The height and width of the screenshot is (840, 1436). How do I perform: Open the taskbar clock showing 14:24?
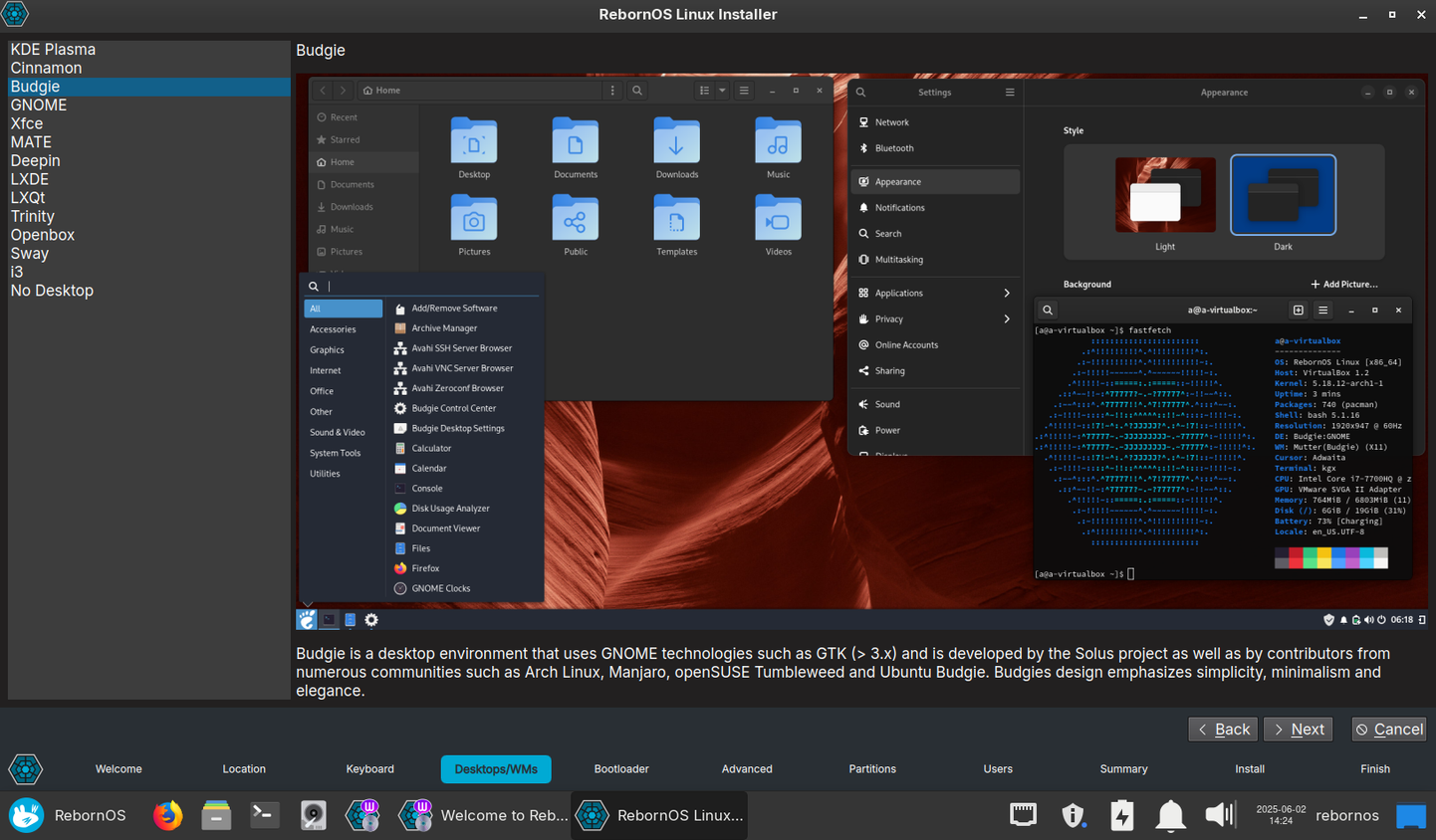(1281, 815)
